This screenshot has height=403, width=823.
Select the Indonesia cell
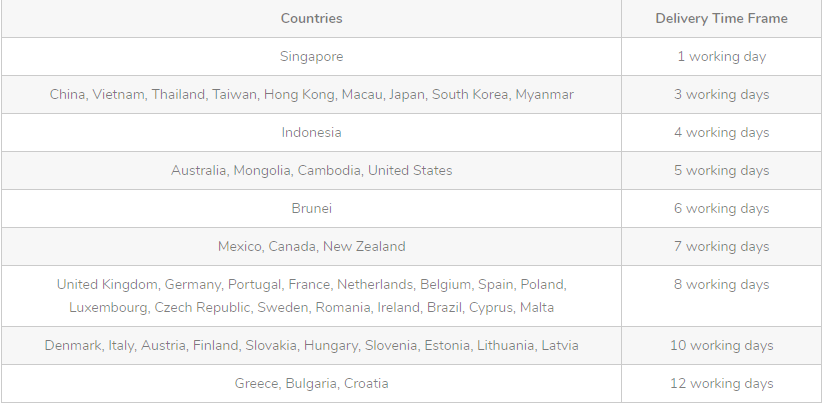click(311, 132)
